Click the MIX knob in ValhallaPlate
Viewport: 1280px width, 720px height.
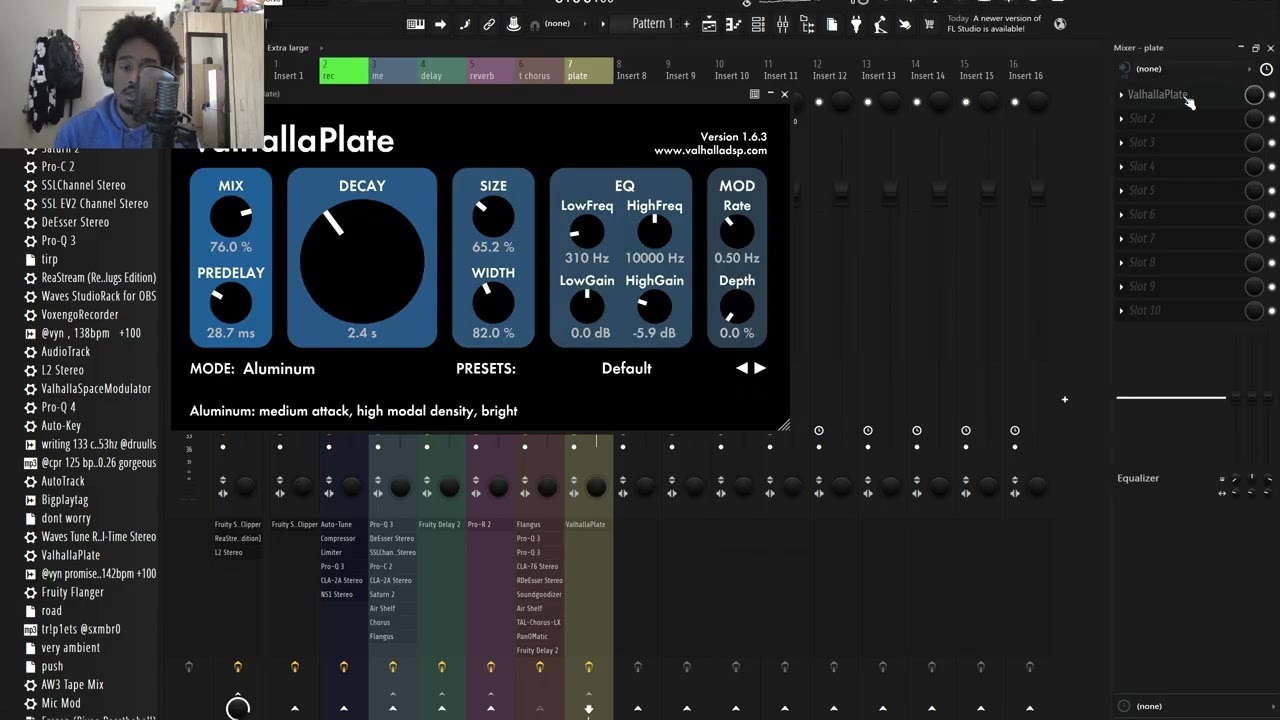(x=231, y=217)
